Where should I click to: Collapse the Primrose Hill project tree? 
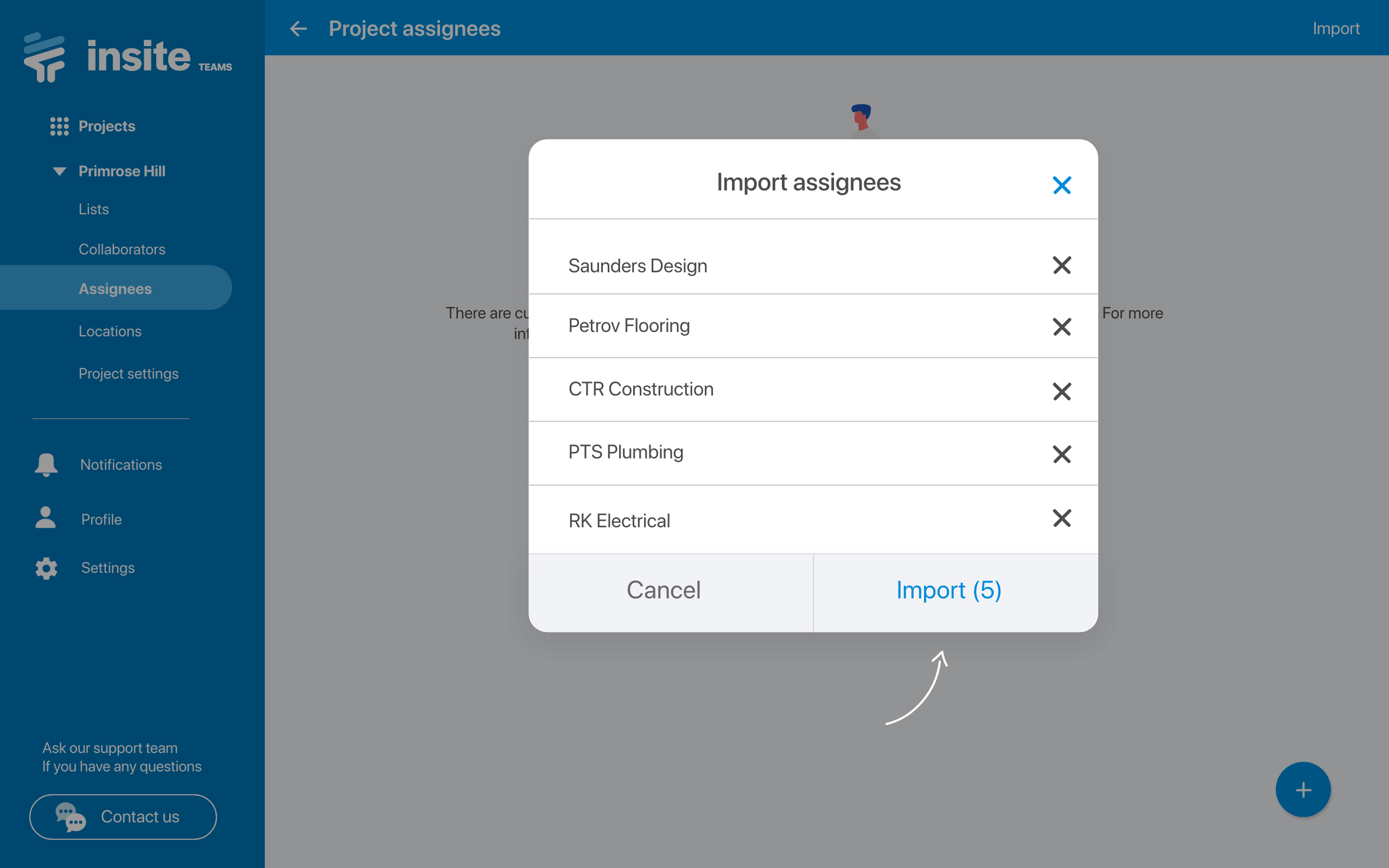(x=59, y=171)
